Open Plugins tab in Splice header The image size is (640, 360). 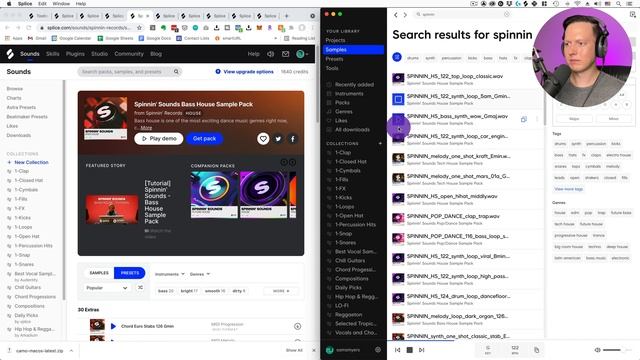tap(75, 54)
